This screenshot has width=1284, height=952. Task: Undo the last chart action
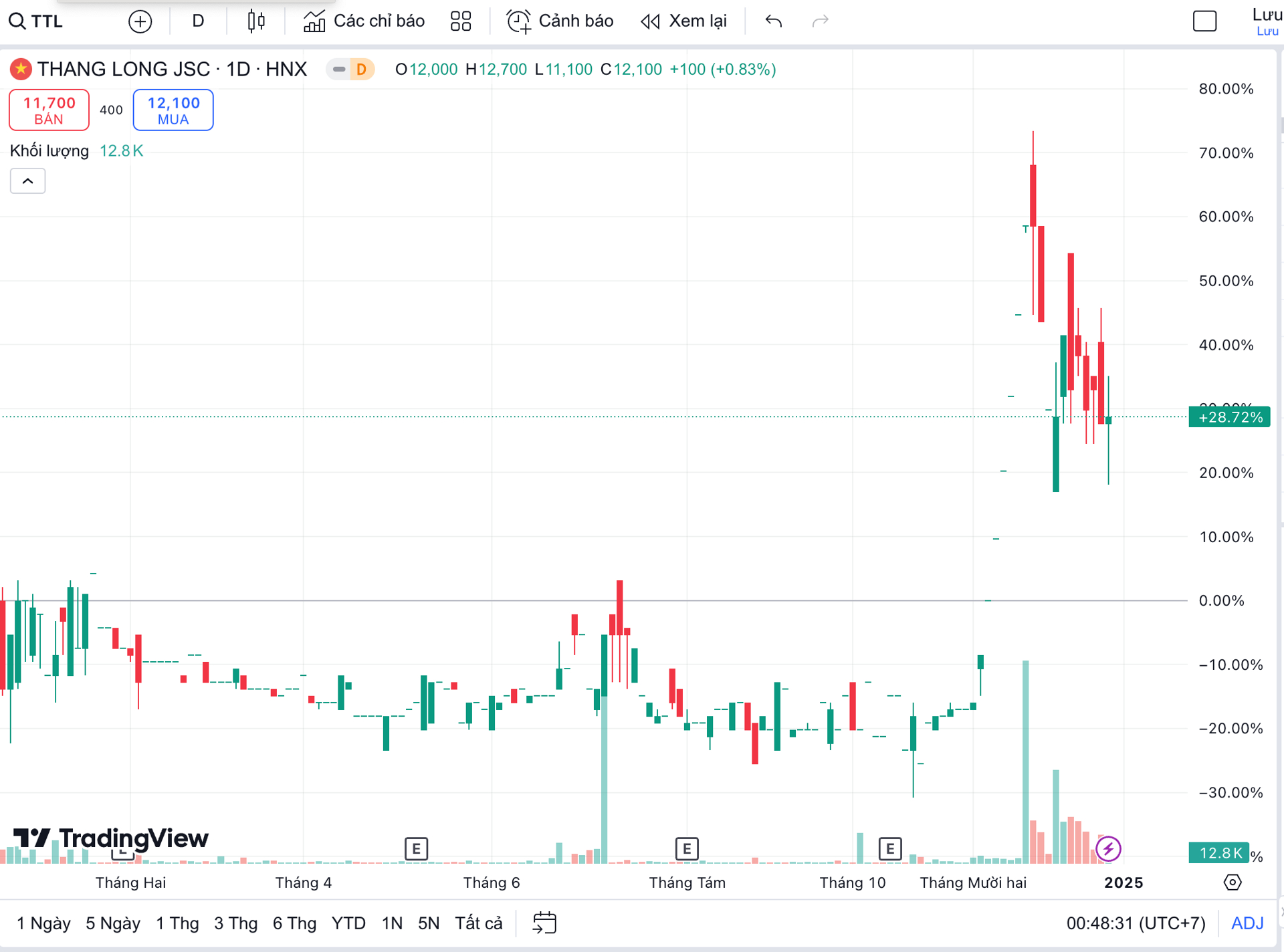click(x=774, y=21)
